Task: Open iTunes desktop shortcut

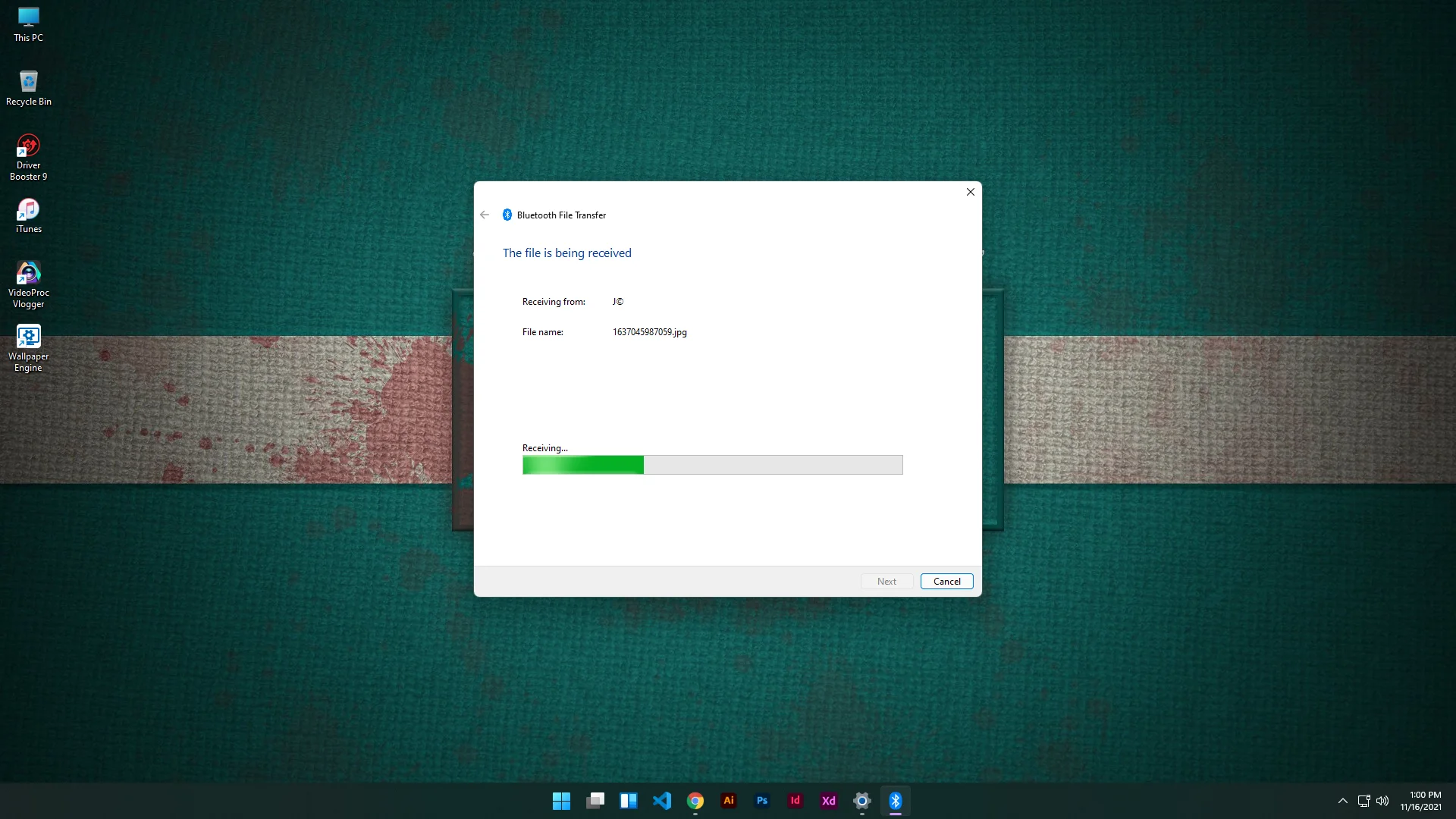Action: (28, 215)
